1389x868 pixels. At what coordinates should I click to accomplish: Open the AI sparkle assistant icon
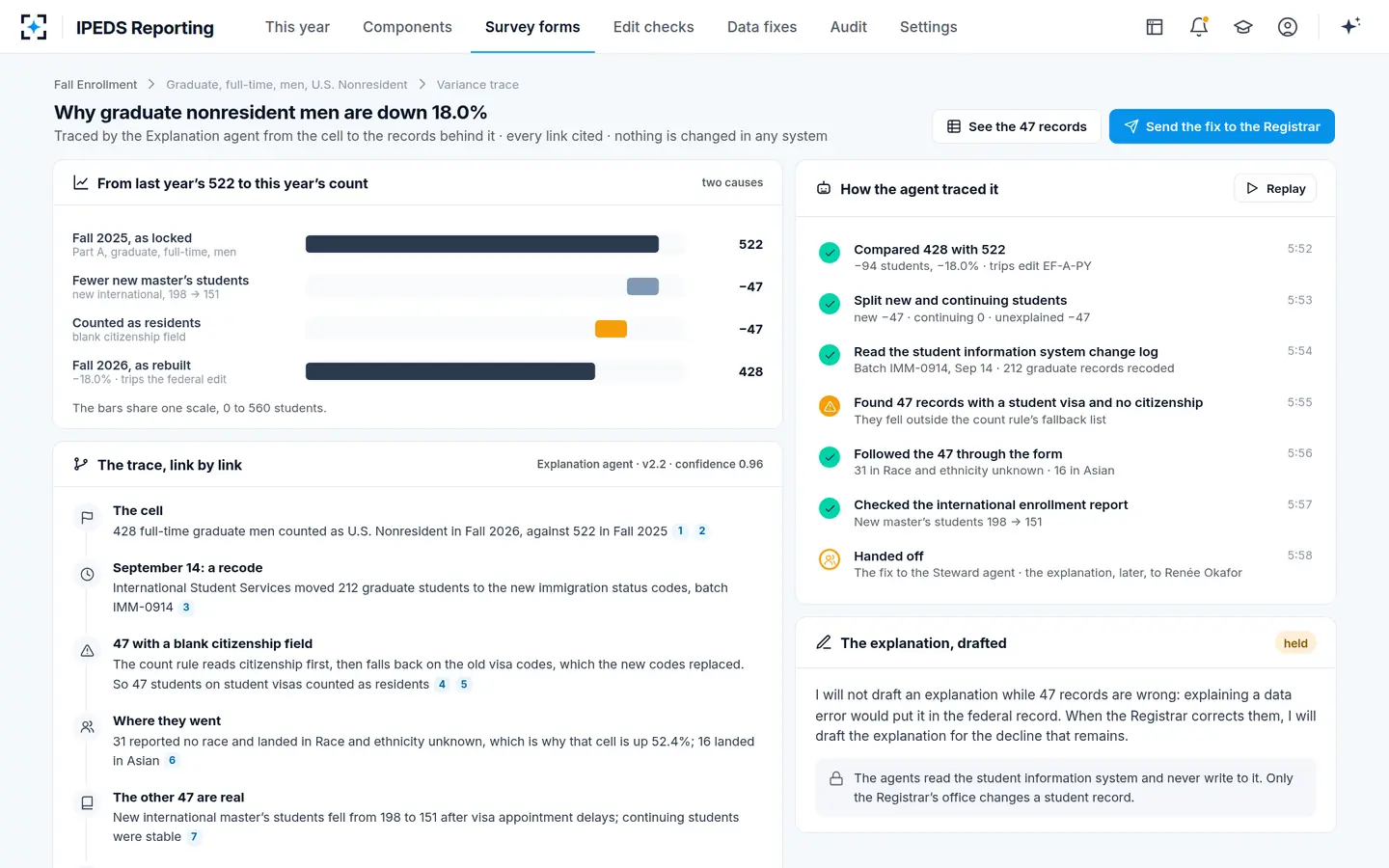tap(1350, 26)
